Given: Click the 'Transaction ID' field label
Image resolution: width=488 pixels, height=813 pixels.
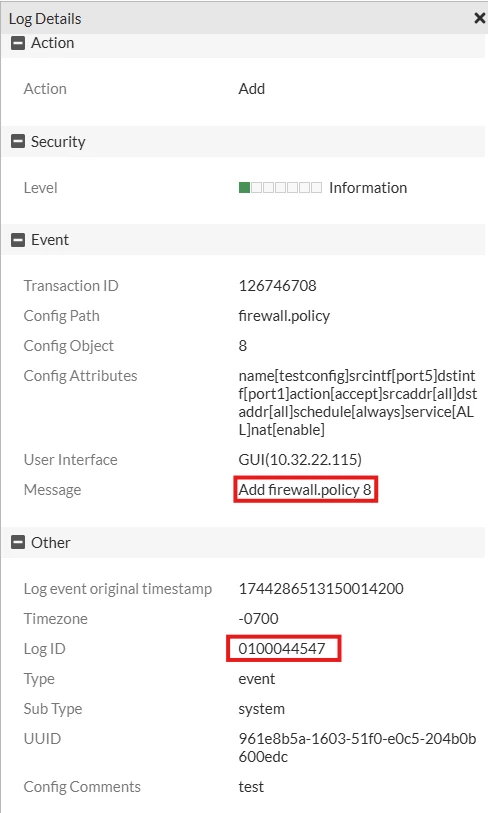Looking at the screenshot, I should point(71,286).
